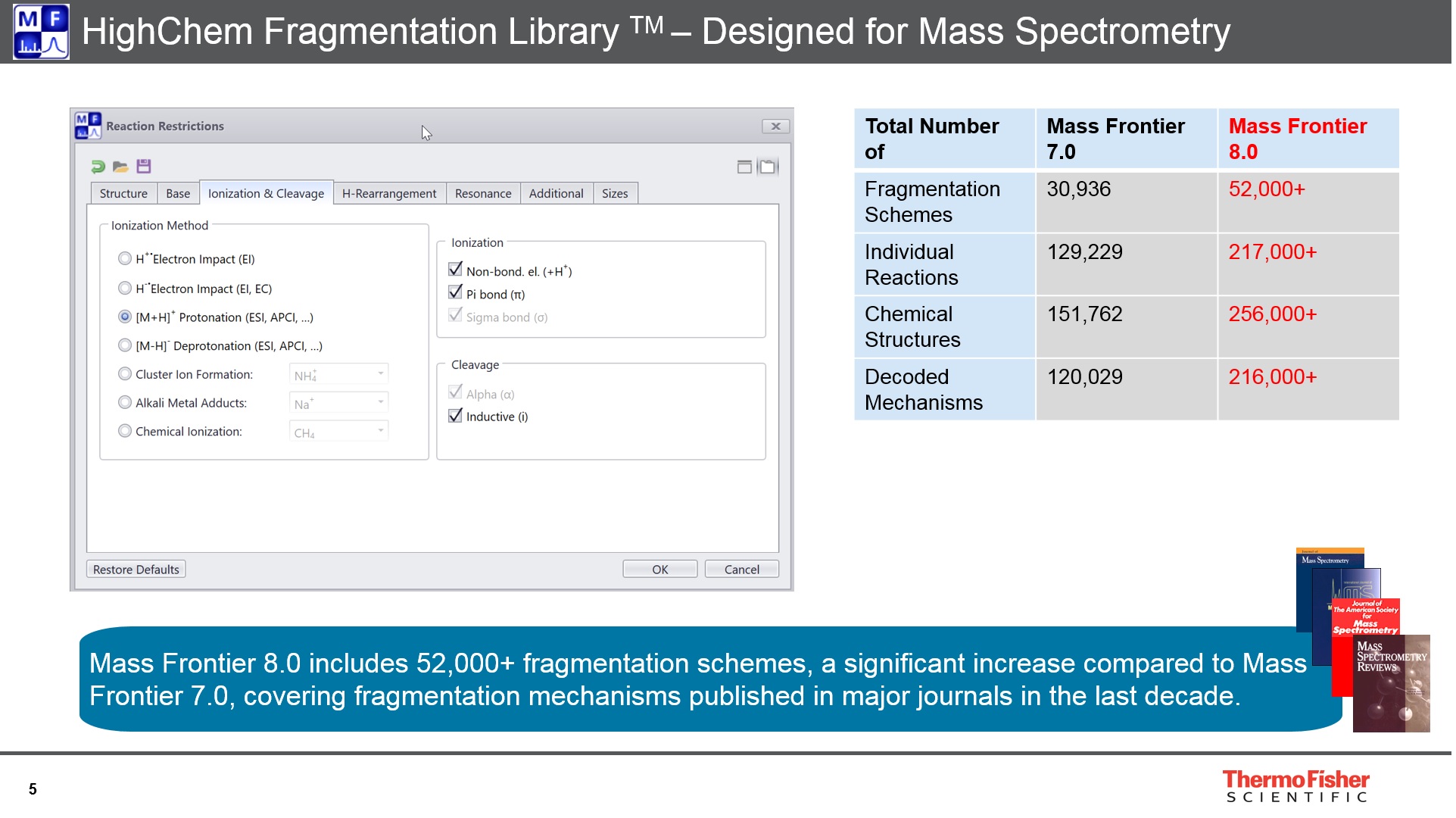Click the tabbed view icon at right
This screenshot has height=818, width=1456.
pyautogui.click(x=768, y=167)
